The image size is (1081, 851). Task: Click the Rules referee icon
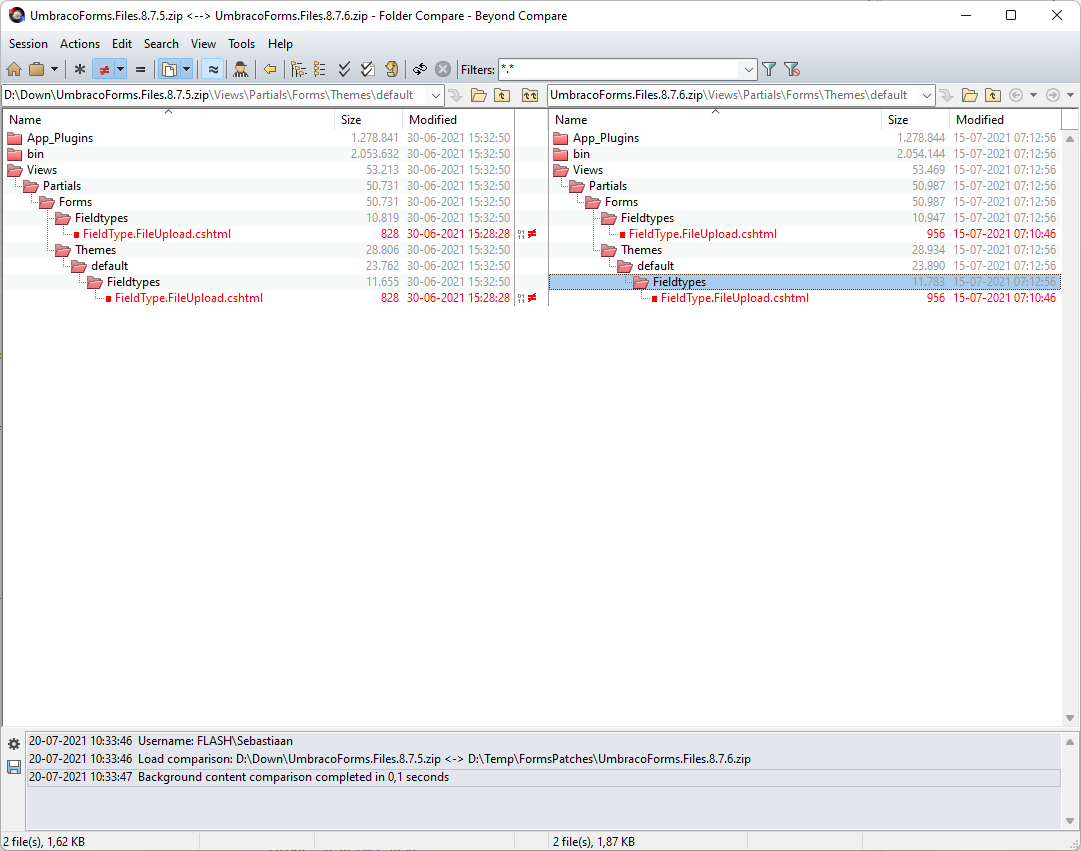pyautogui.click(x=241, y=69)
